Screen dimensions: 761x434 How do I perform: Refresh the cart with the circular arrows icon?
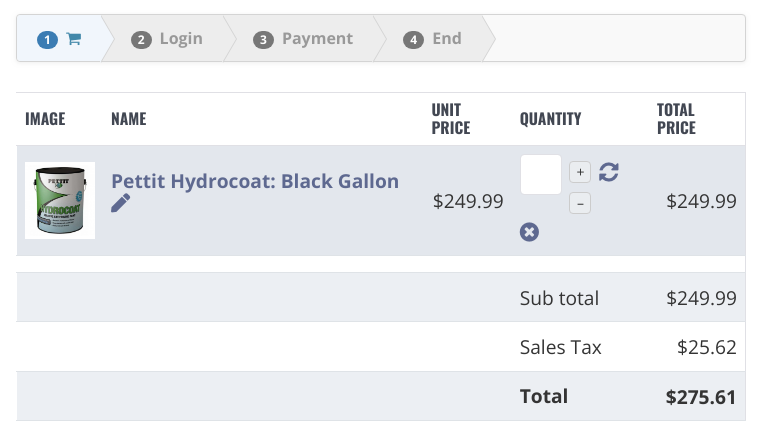click(609, 172)
